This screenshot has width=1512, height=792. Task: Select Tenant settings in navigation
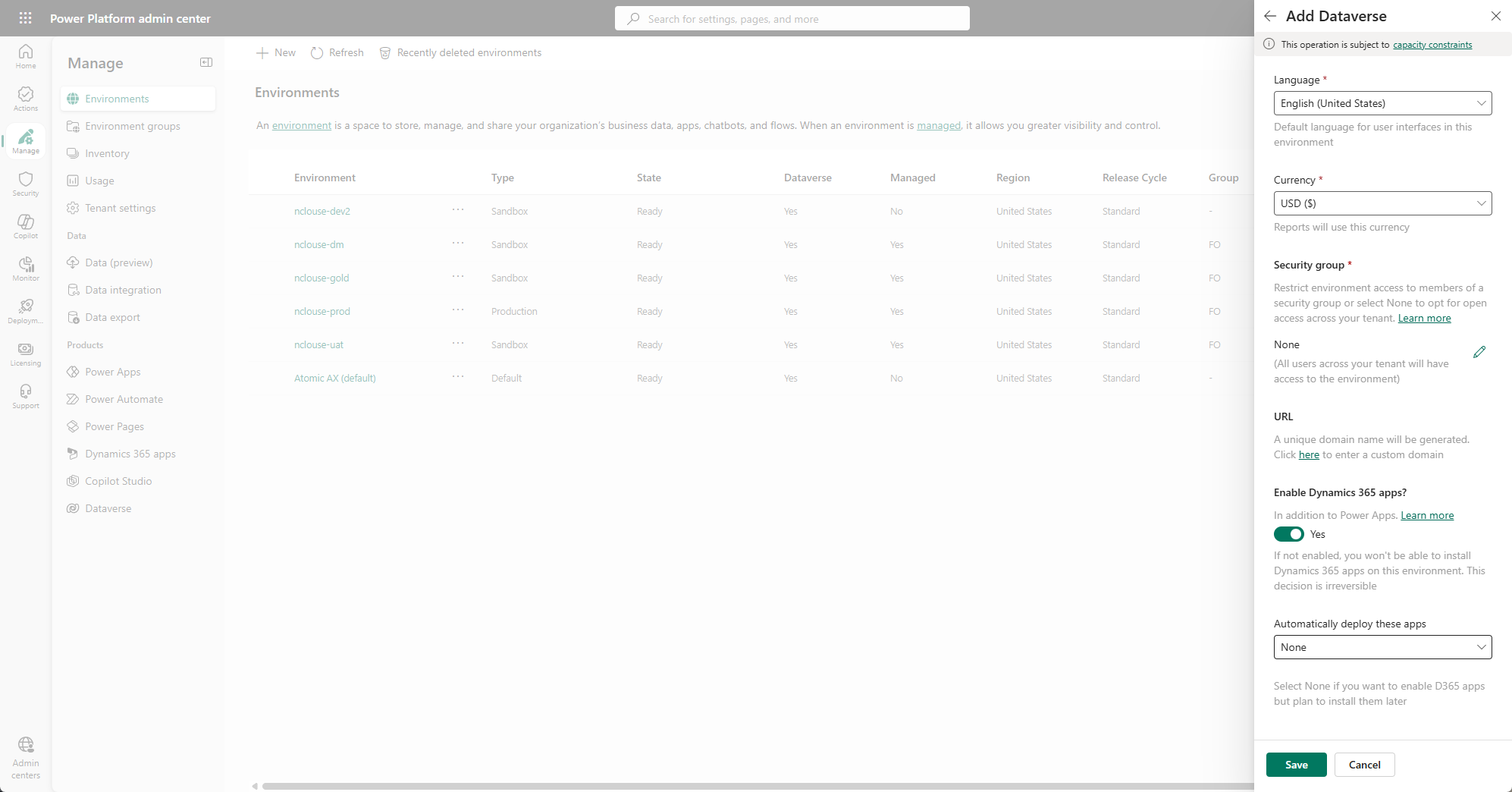click(120, 208)
